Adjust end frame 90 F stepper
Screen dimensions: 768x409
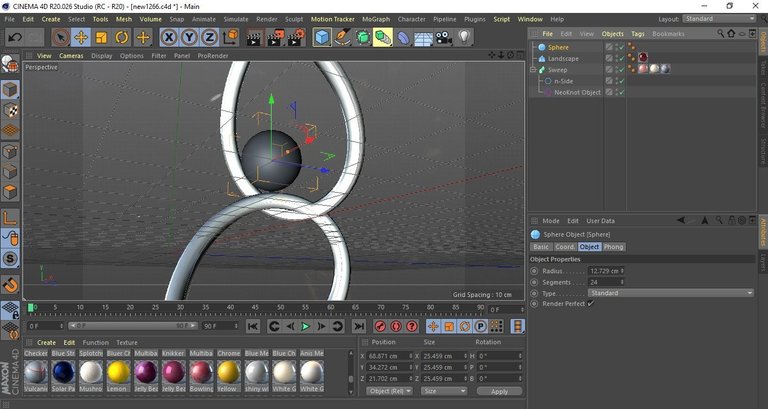(x=236, y=326)
